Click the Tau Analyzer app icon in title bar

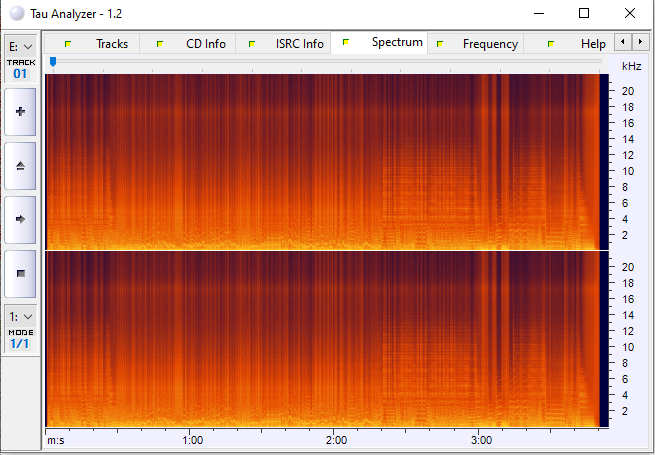coord(17,13)
